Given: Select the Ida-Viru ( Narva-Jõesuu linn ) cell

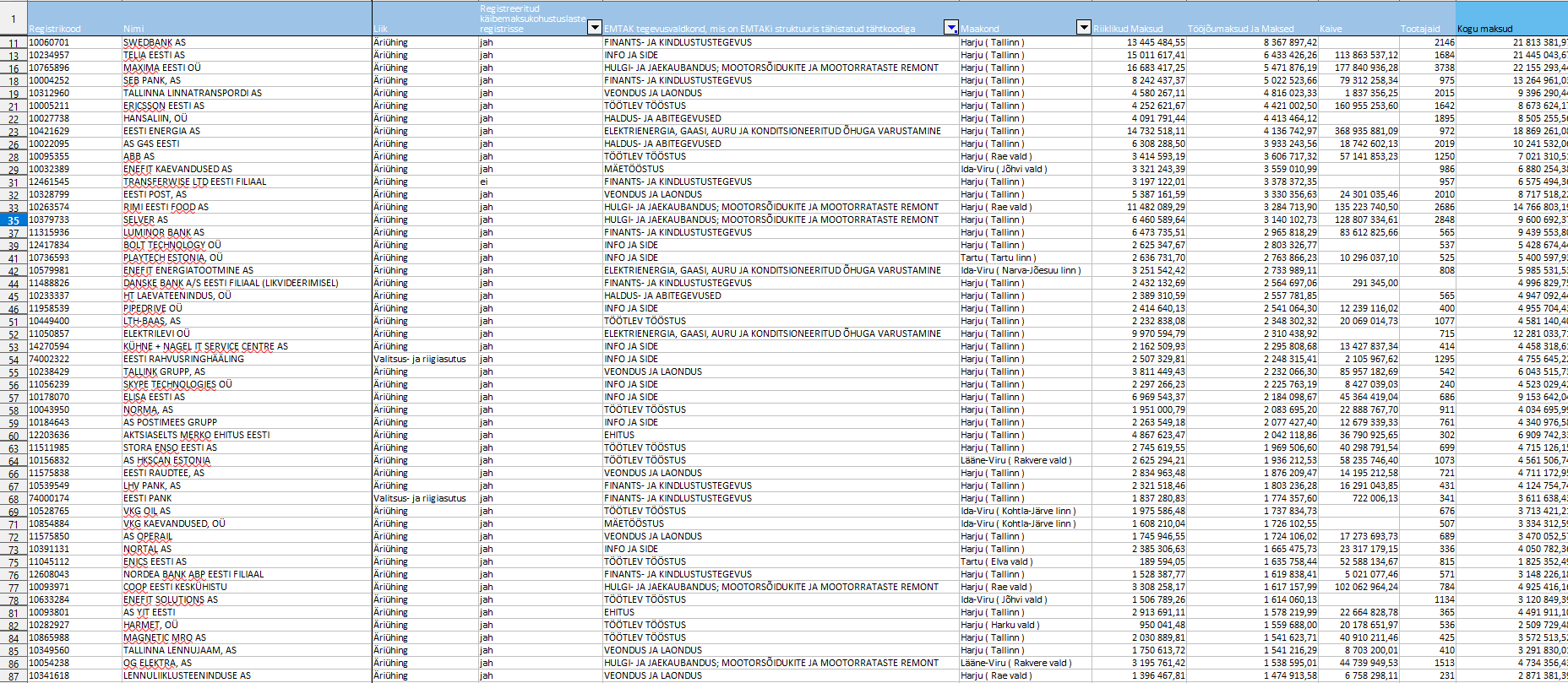Looking at the screenshot, I should 1021,270.
